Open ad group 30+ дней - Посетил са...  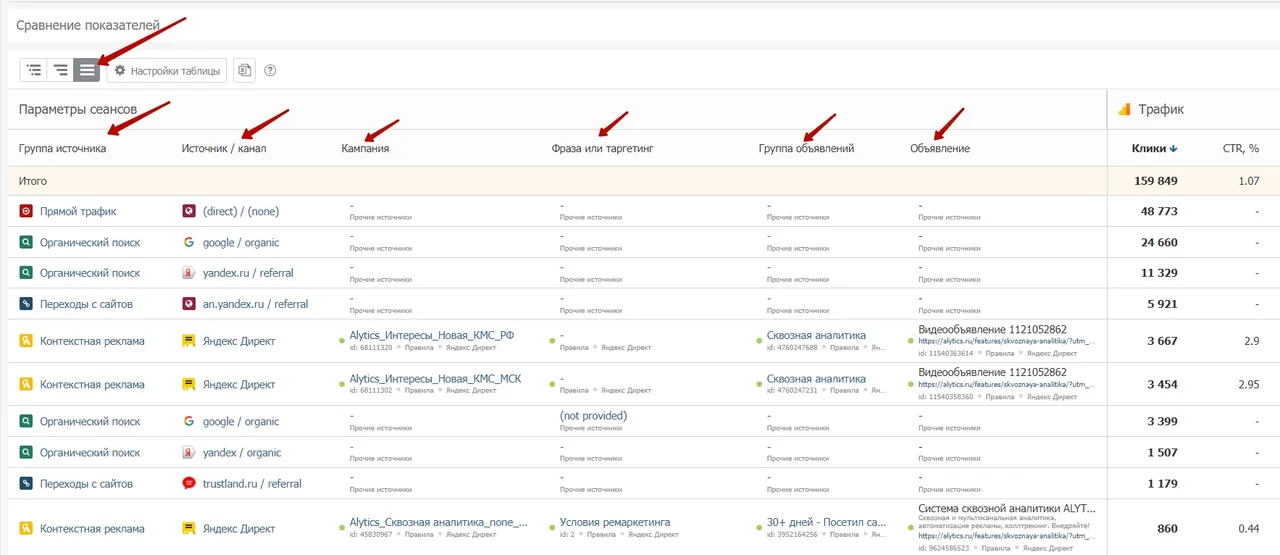coord(826,522)
